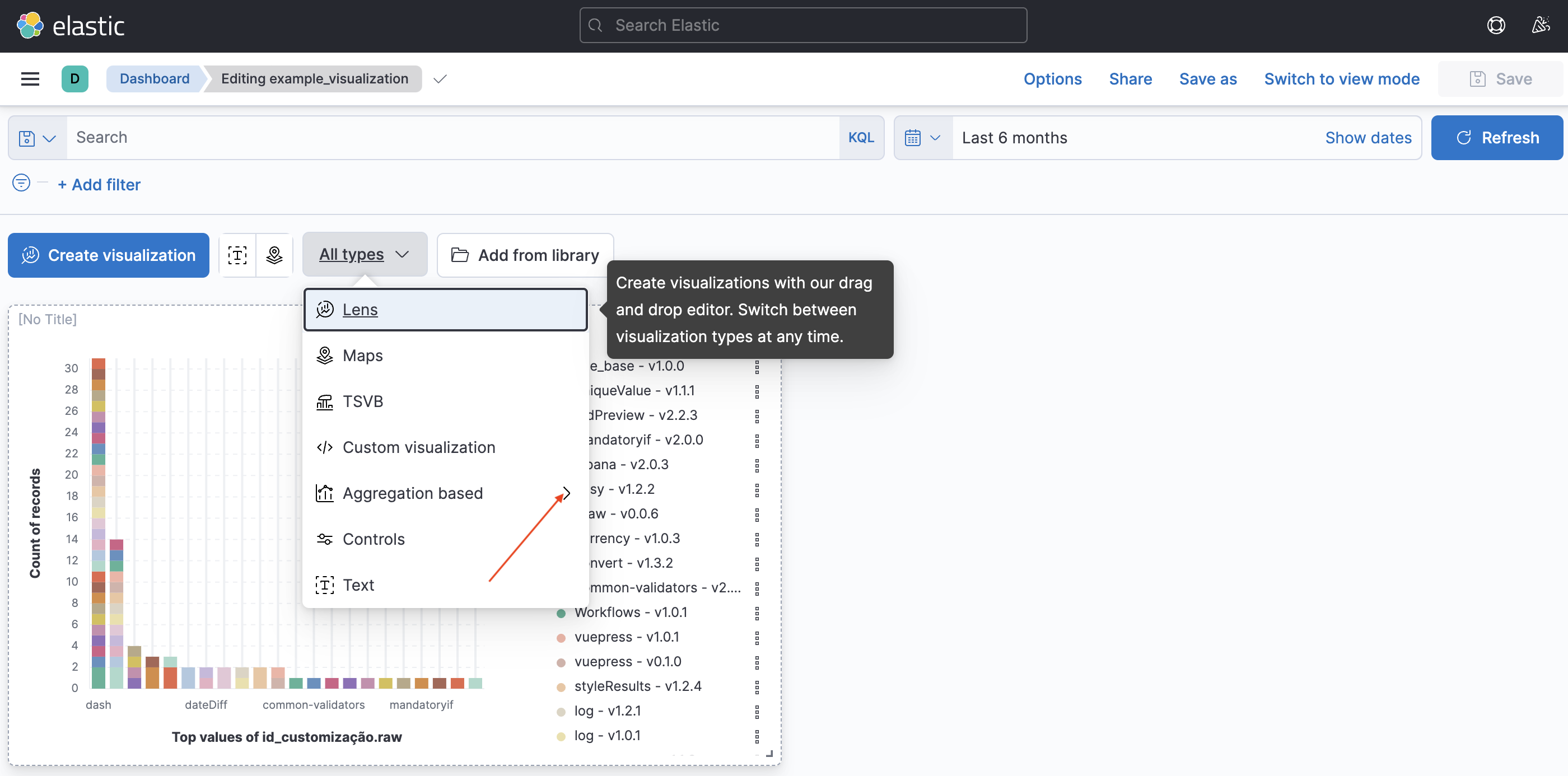Click Save as

click(1208, 78)
